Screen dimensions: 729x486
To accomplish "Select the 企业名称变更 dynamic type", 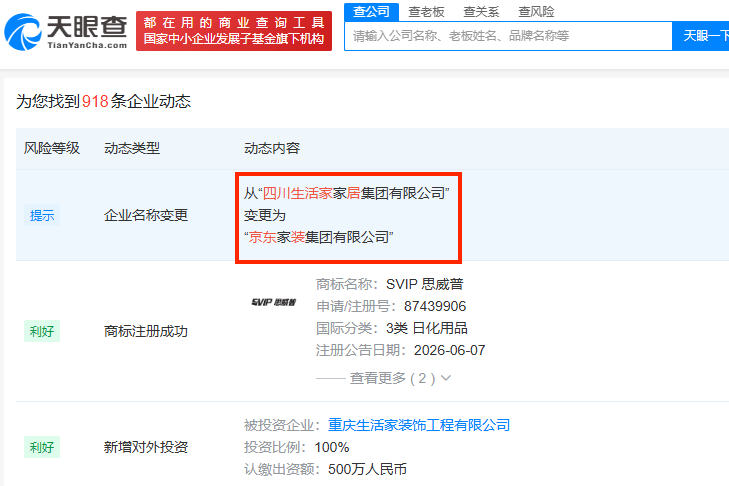I will (x=146, y=215).
